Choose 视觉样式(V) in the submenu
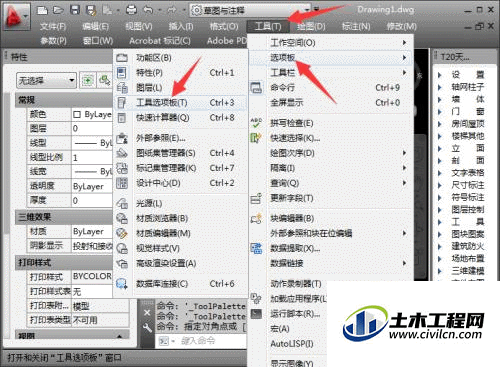Viewport: 500px width, 367px height. 181,248
